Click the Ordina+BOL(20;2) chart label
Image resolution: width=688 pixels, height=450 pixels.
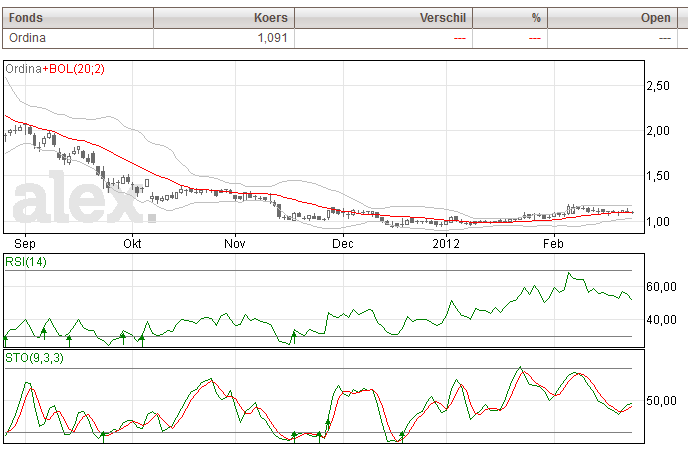55,69
